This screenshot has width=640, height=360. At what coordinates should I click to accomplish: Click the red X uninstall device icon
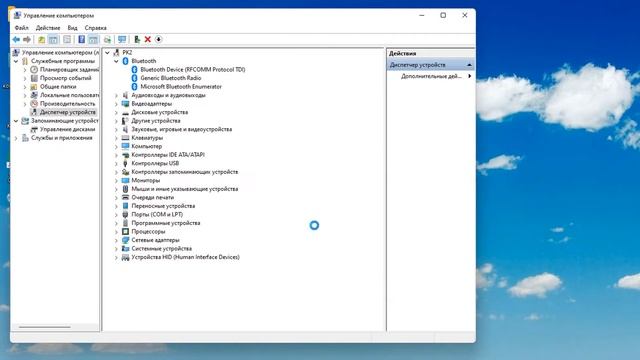pos(148,40)
